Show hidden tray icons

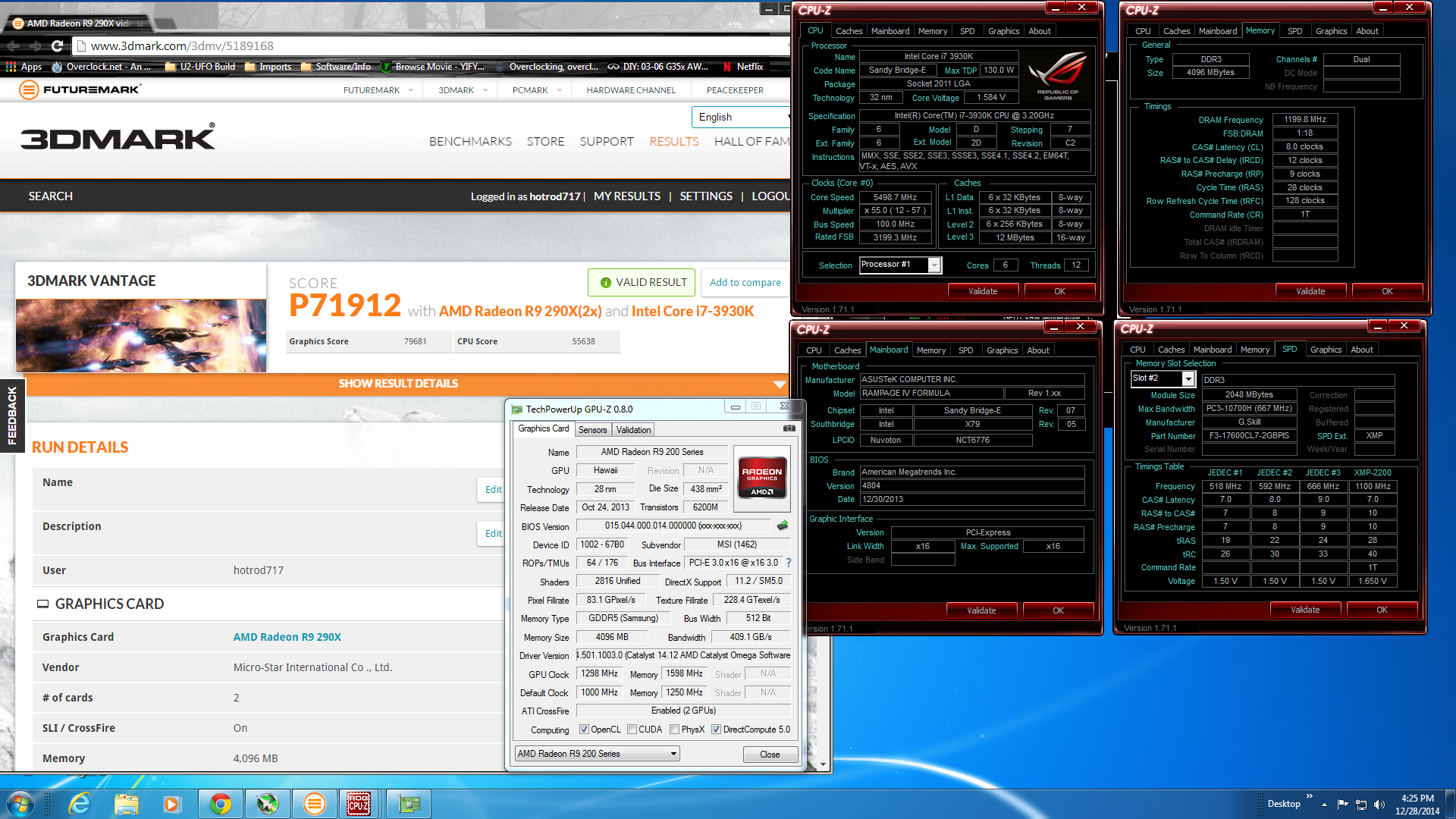coord(1324,804)
